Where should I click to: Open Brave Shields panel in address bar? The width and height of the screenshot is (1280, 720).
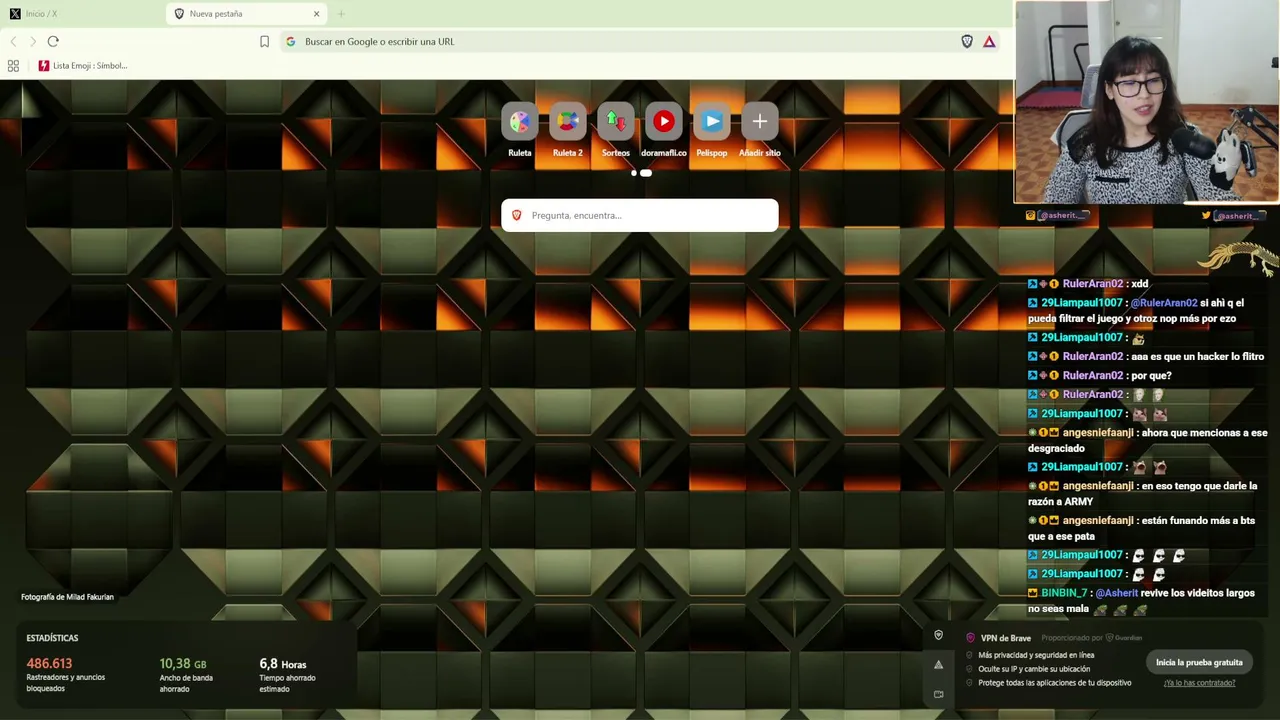pyautogui.click(x=967, y=42)
